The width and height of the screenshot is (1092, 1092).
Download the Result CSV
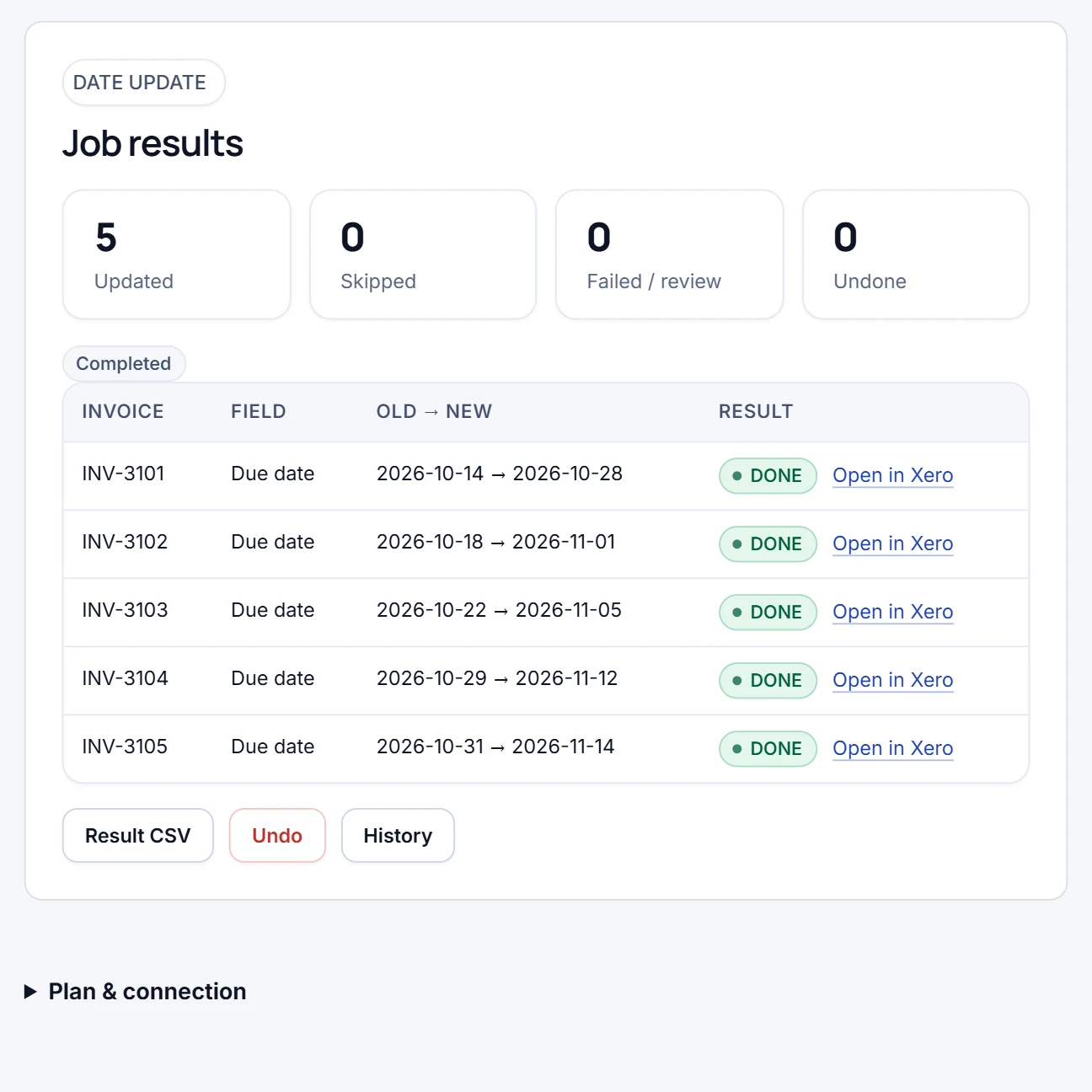click(138, 836)
